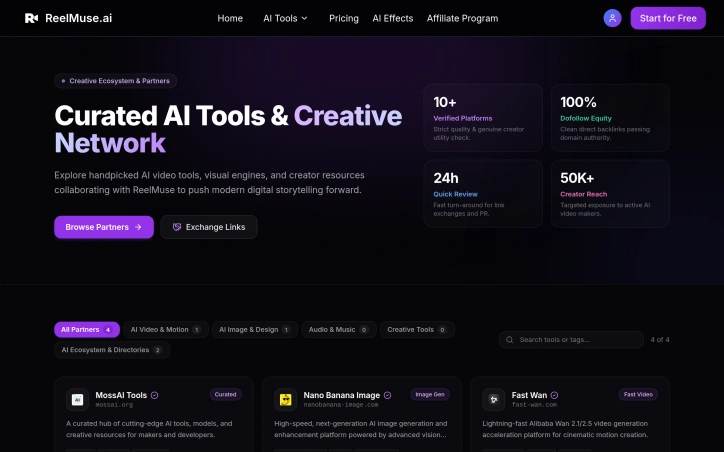Click the Image Gen tag on Nano Banana

430,395
